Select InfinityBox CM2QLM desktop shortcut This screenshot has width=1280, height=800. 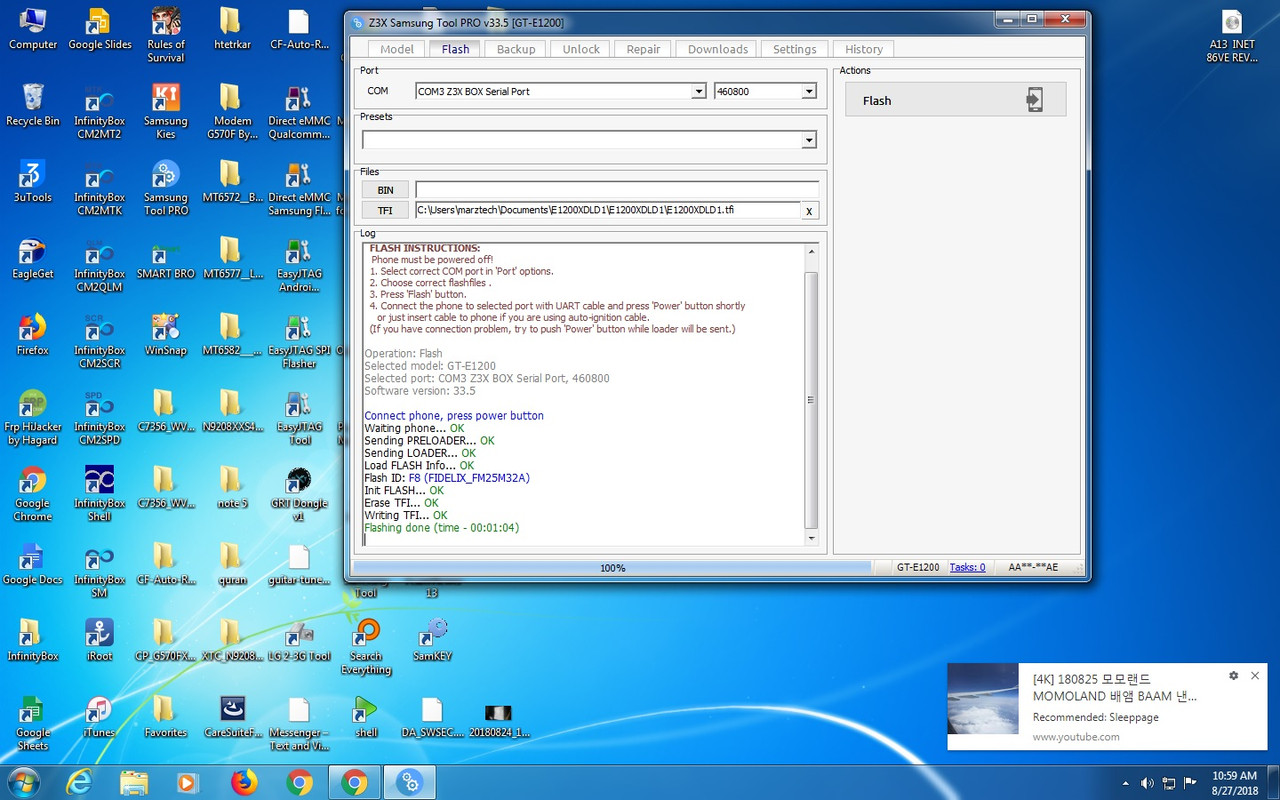pyautogui.click(x=99, y=265)
